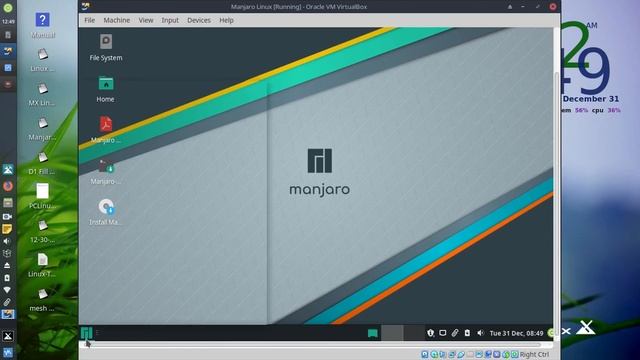Launch Firefox from the host side panel
The width and height of the screenshot is (640, 360).
(x=8, y=186)
